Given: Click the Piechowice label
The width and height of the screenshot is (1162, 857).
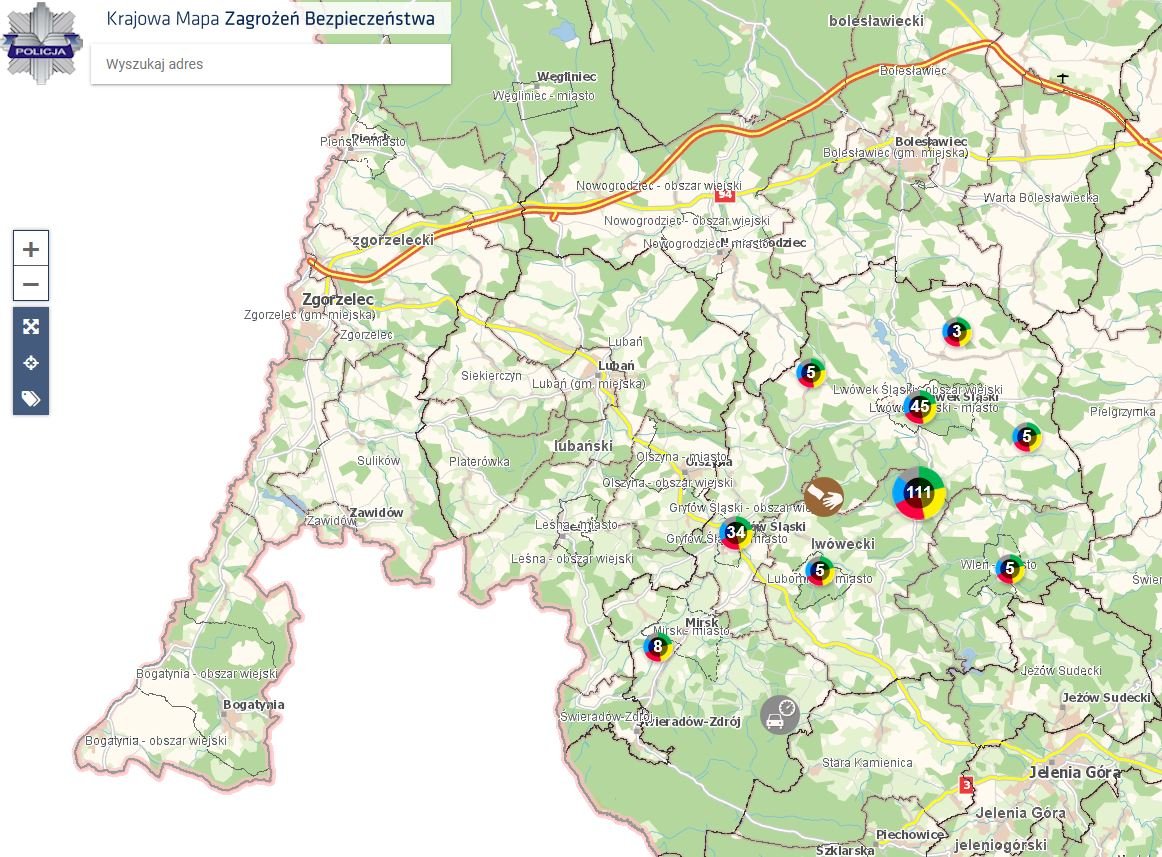Looking at the screenshot, I should (910, 834).
